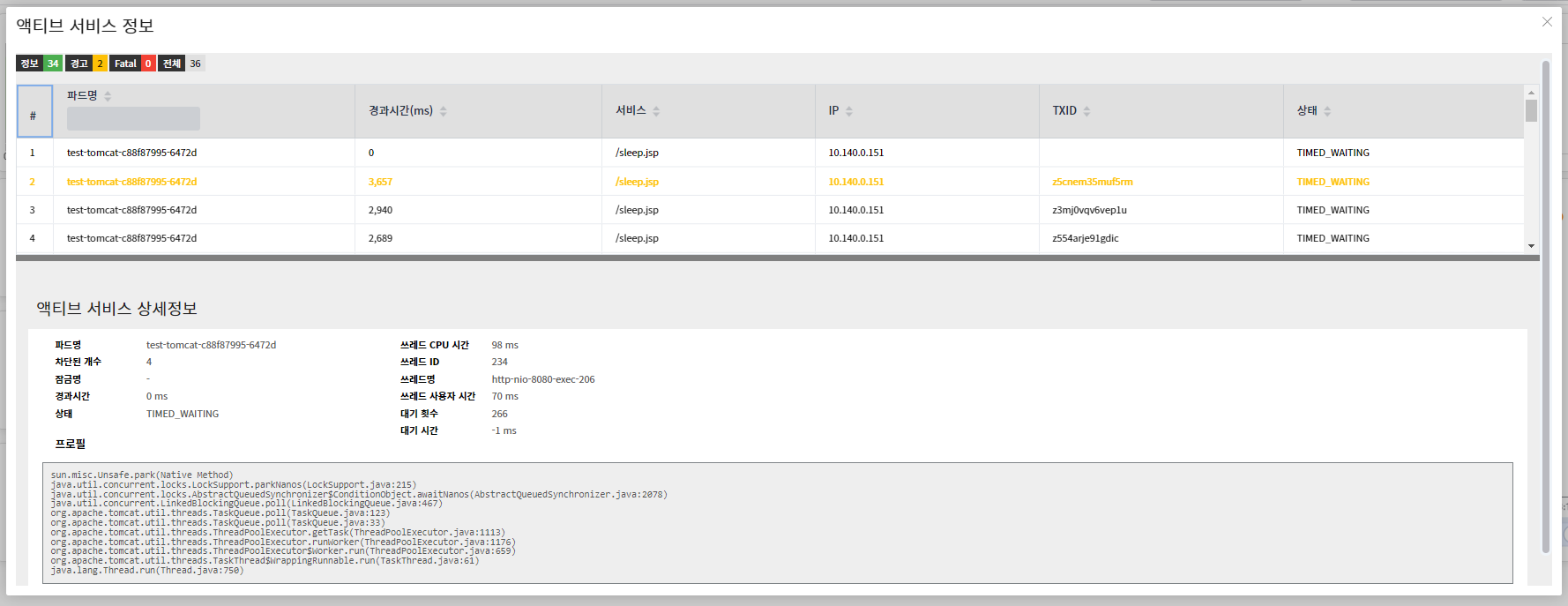Click the yellow /sleep.jsp service in row 2

pos(637,182)
